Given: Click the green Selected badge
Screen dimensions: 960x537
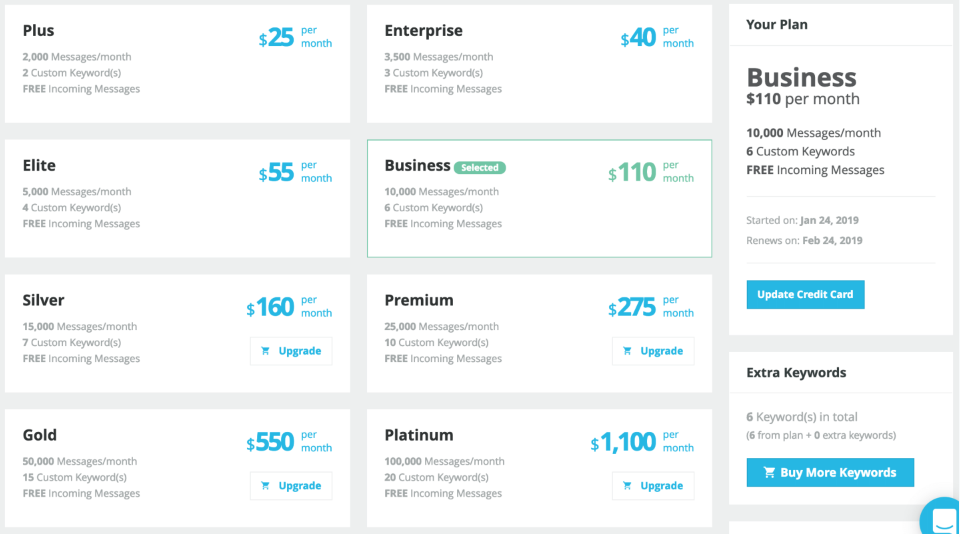Looking at the screenshot, I should (479, 167).
